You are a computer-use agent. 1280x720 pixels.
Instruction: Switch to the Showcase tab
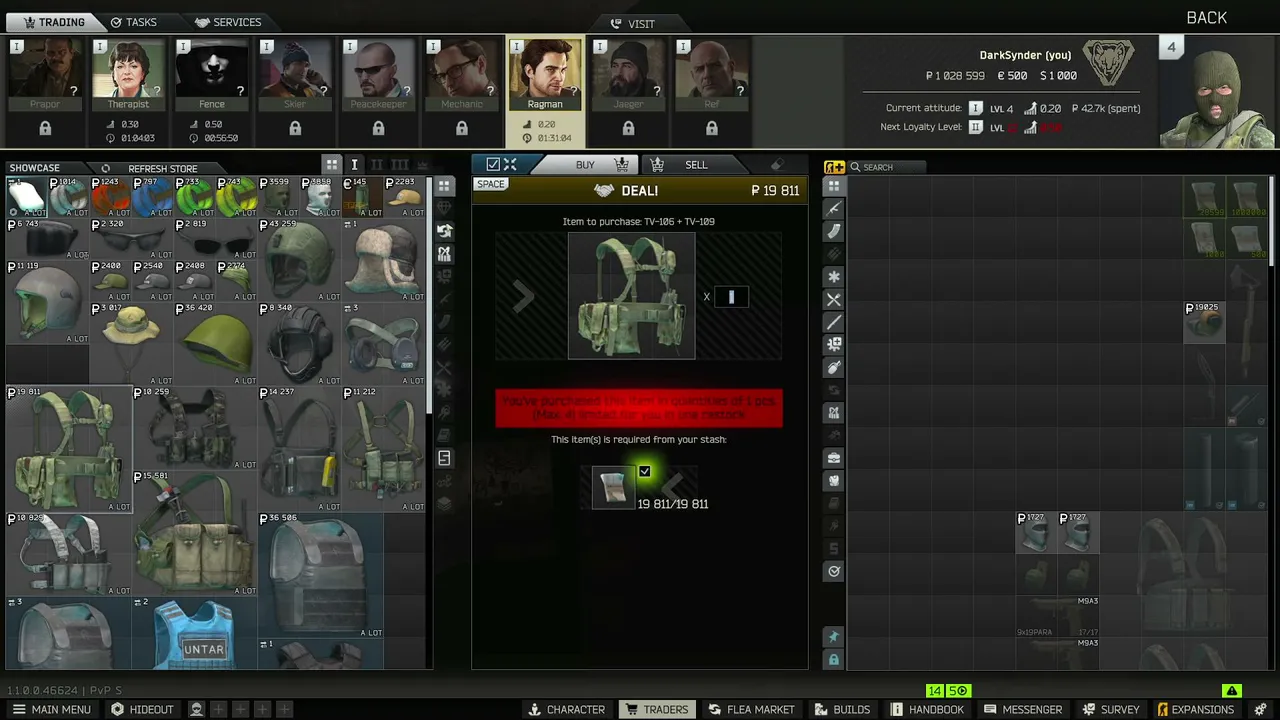pyautogui.click(x=35, y=168)
